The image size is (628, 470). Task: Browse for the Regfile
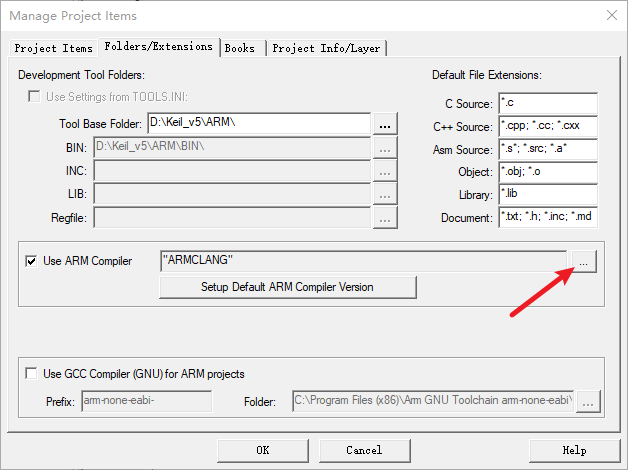(x=385, y=218)
